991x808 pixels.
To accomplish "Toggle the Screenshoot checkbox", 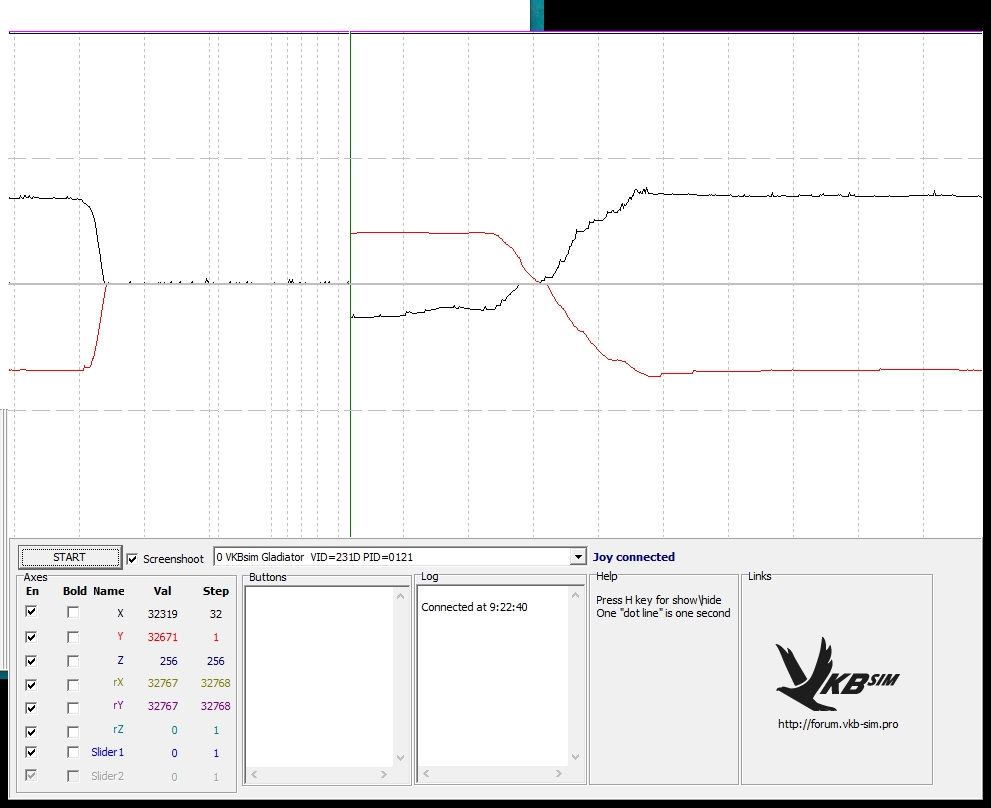I will pos(133,558).
